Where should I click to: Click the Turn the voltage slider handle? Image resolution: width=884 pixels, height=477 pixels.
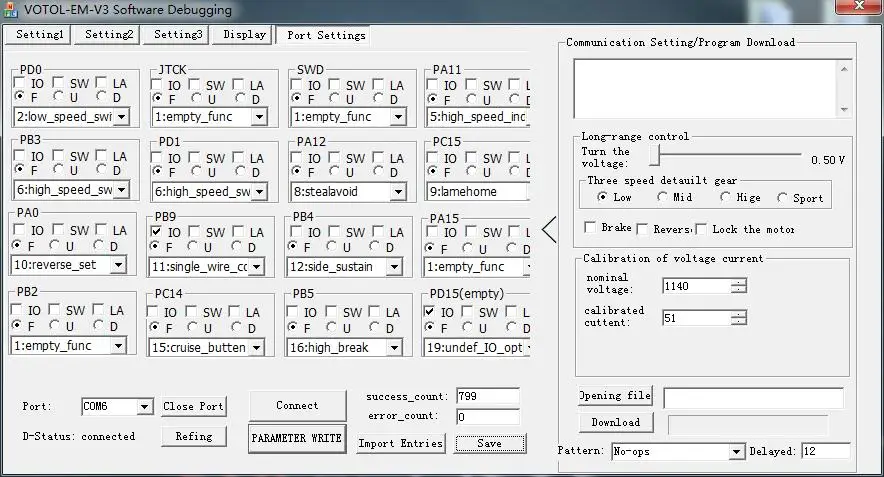pyautogui.click(x=655, y=156)
